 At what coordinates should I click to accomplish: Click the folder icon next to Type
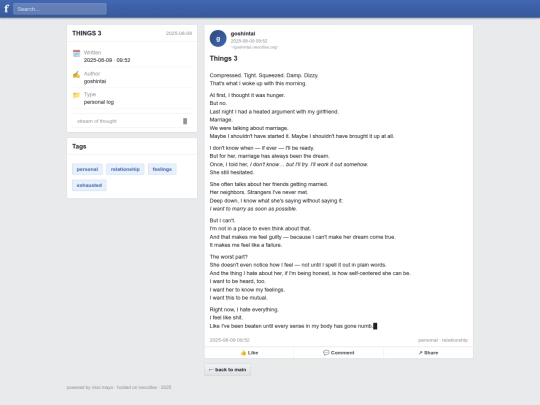pos(76,95)
